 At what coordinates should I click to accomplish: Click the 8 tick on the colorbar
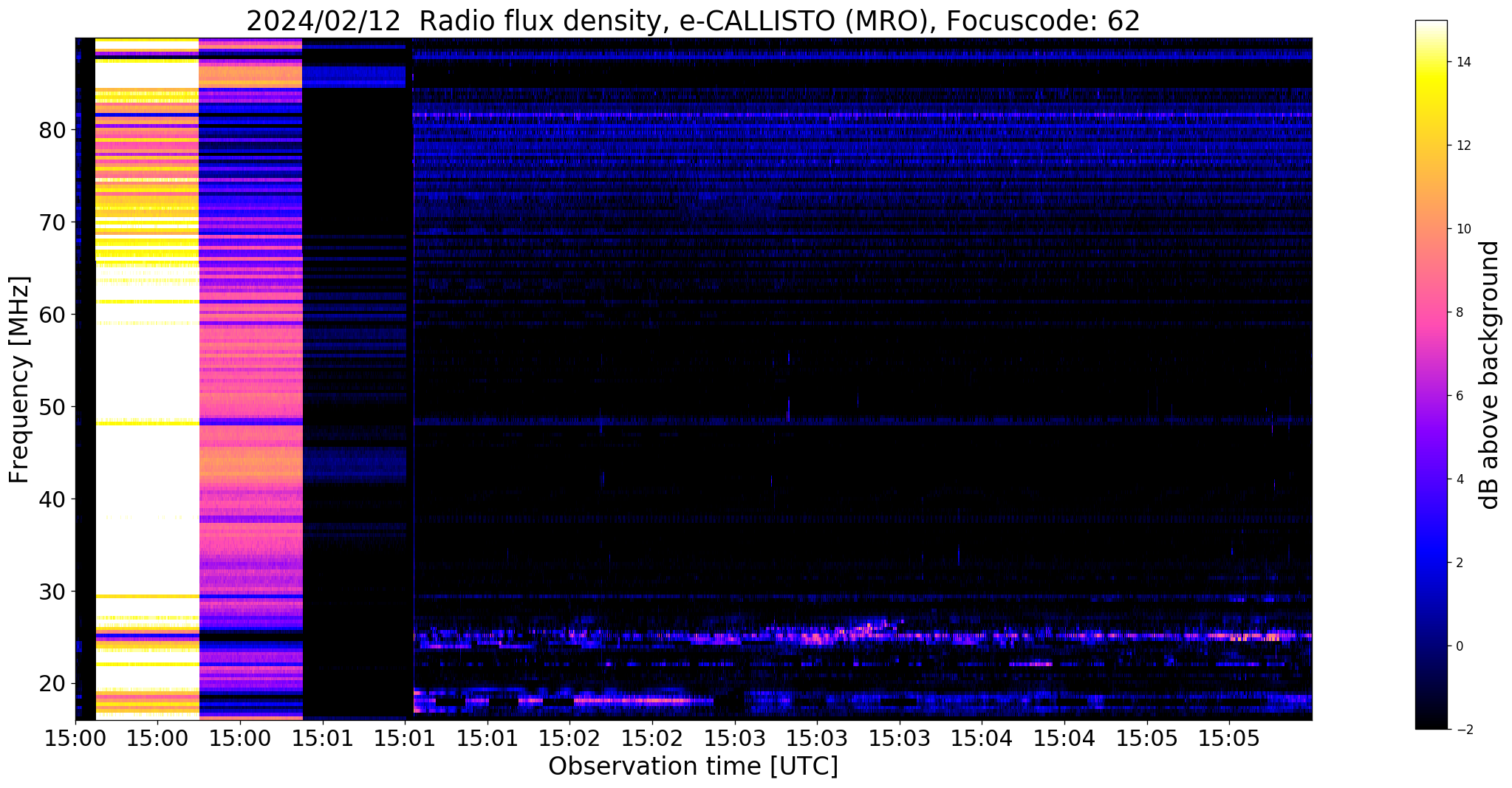point(1459,312)
